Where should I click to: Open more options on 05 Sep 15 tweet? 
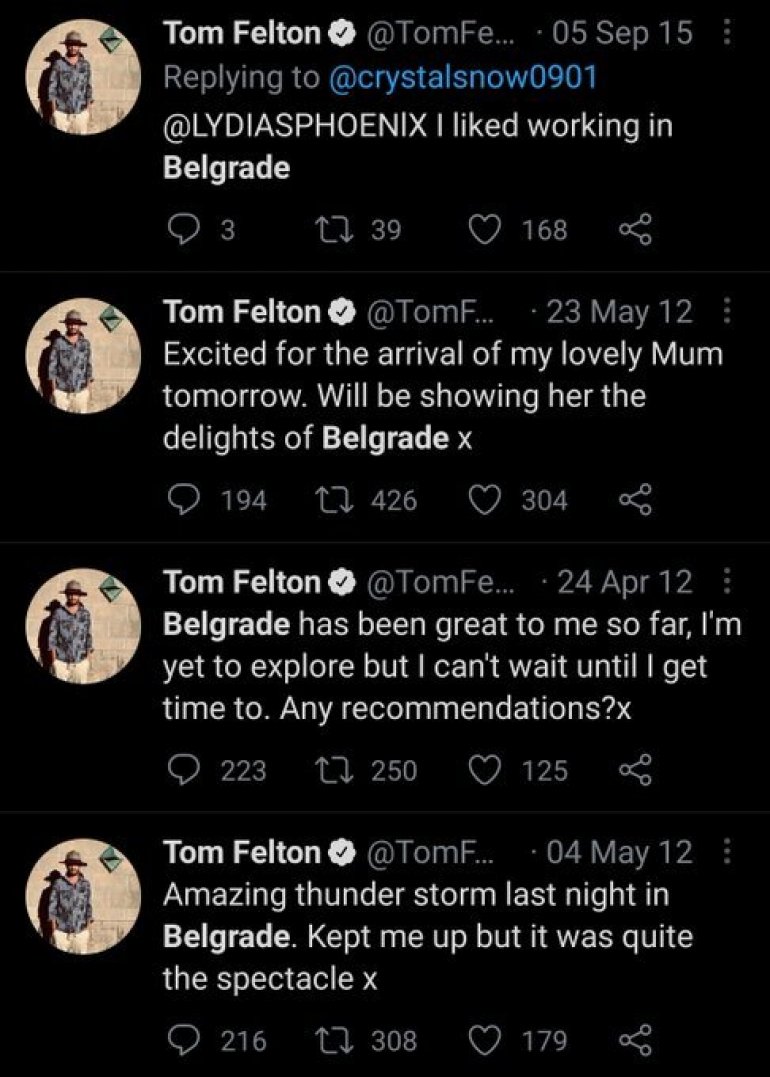(x=727, y=33)
